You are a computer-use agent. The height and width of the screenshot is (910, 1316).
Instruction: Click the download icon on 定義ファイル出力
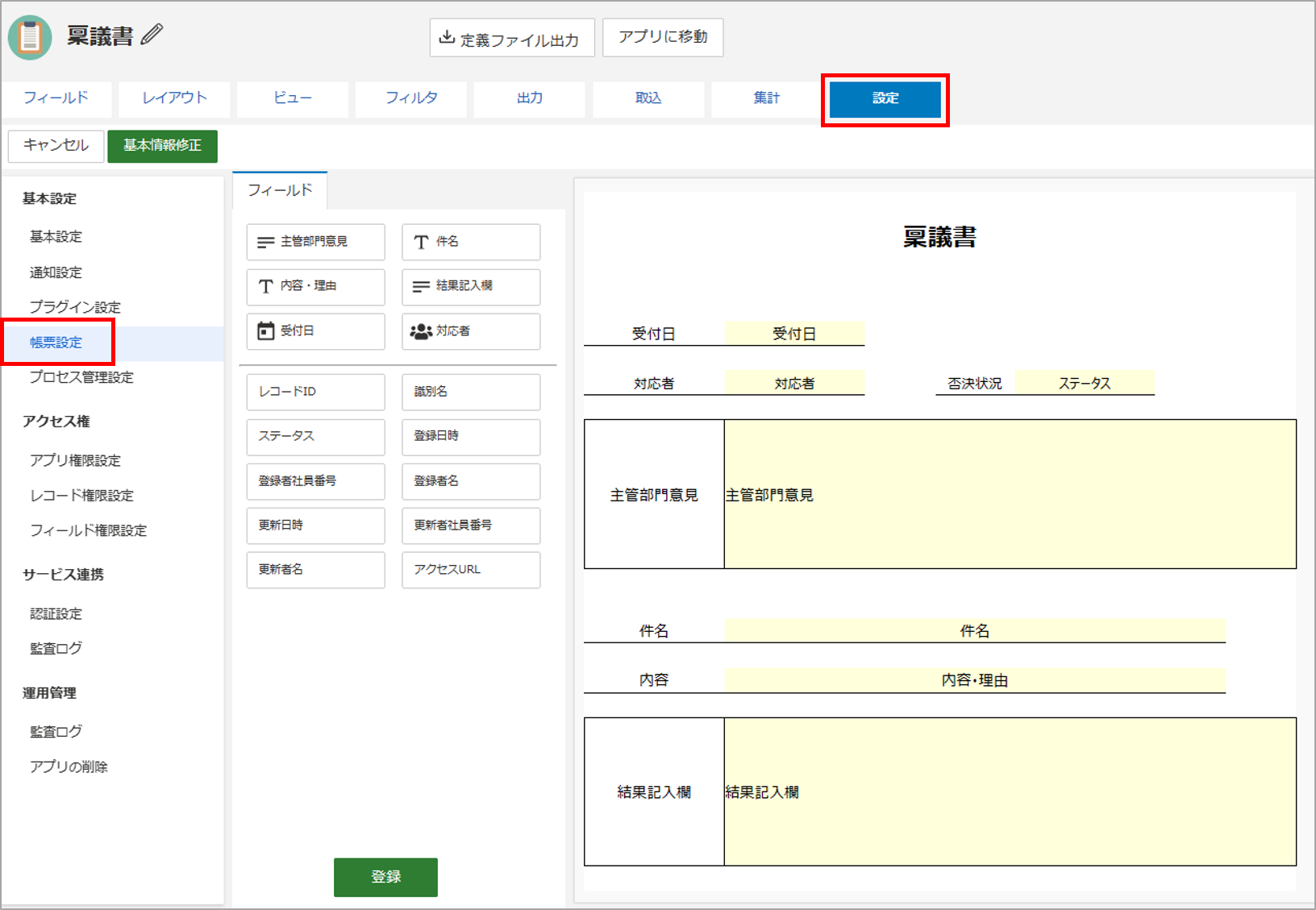tap(447, 37)
